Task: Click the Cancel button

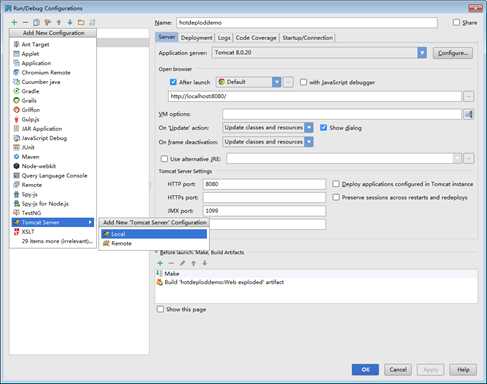Action: tap(398, 370)
